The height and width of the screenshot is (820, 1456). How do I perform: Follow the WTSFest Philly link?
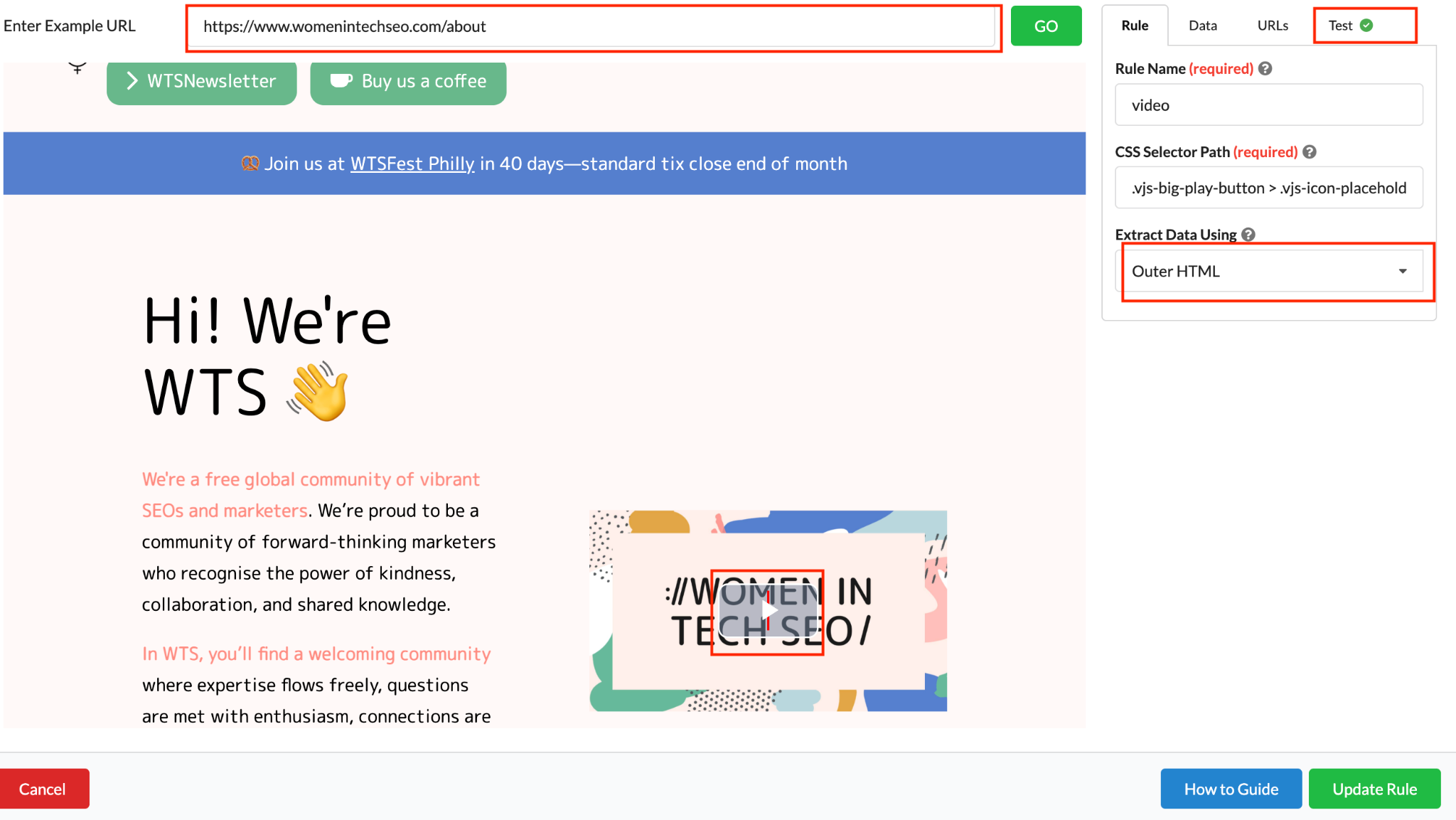tap(412, 164)
